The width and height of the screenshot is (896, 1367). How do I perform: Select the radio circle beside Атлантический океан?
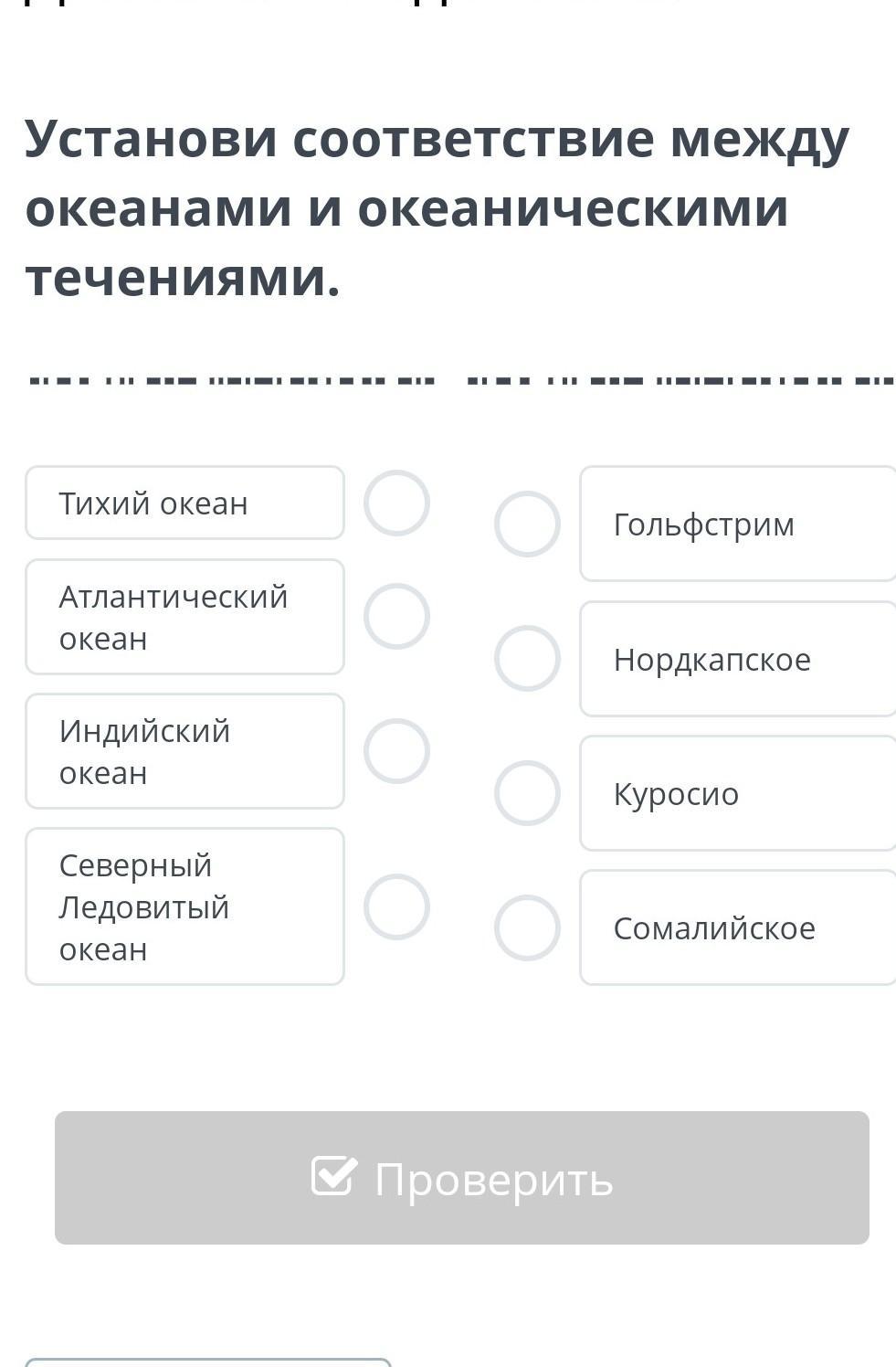tap(396, 616)
